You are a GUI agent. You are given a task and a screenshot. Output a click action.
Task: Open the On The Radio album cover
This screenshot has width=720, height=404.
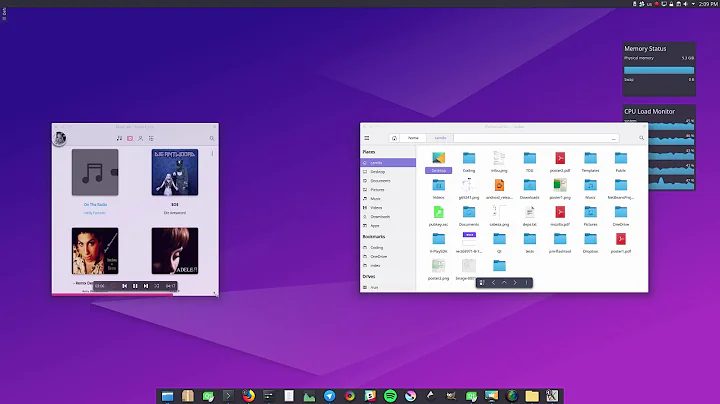pos(95,172)
